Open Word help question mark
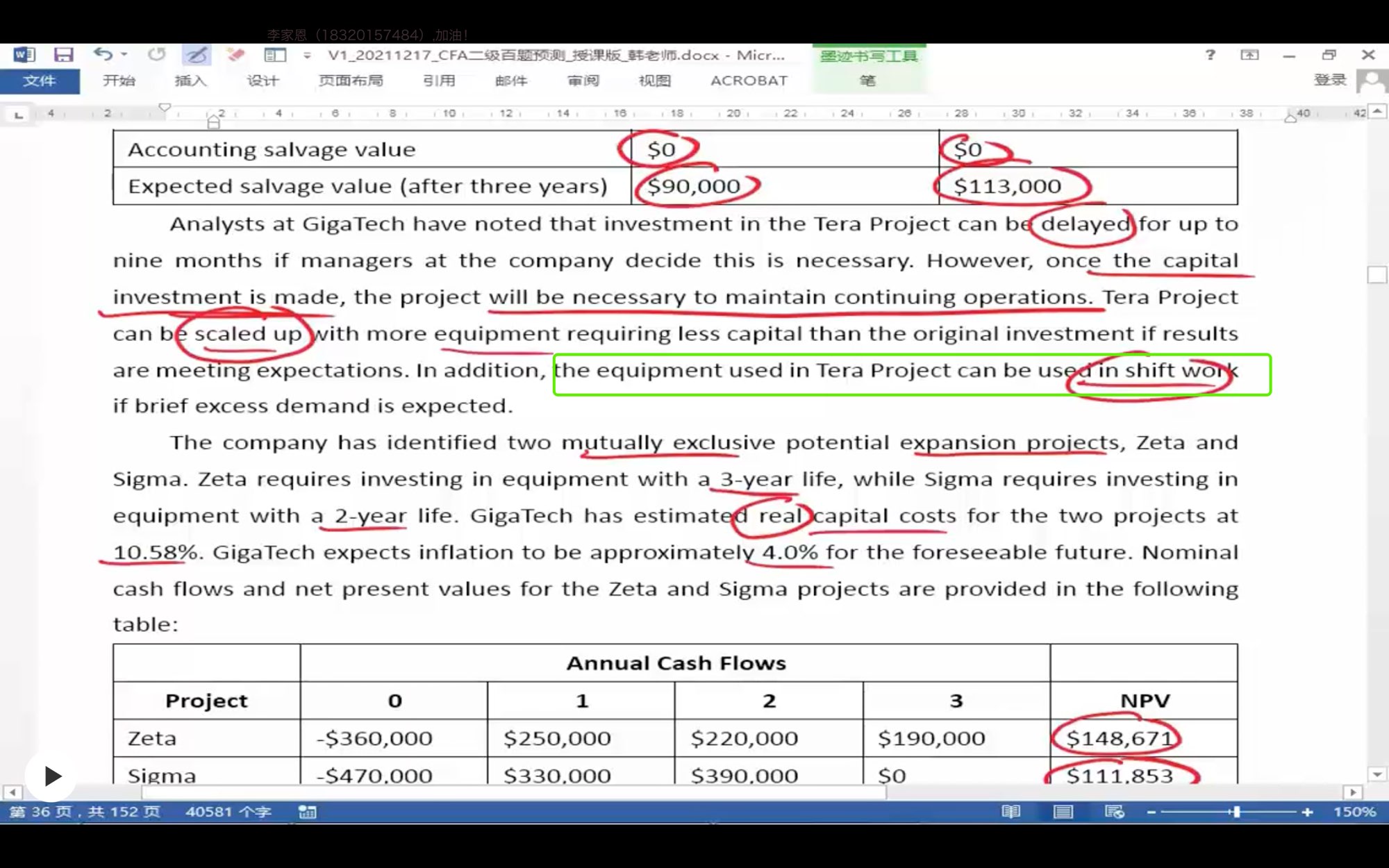The image size is (1389, 868). (x=1210, y=54)
